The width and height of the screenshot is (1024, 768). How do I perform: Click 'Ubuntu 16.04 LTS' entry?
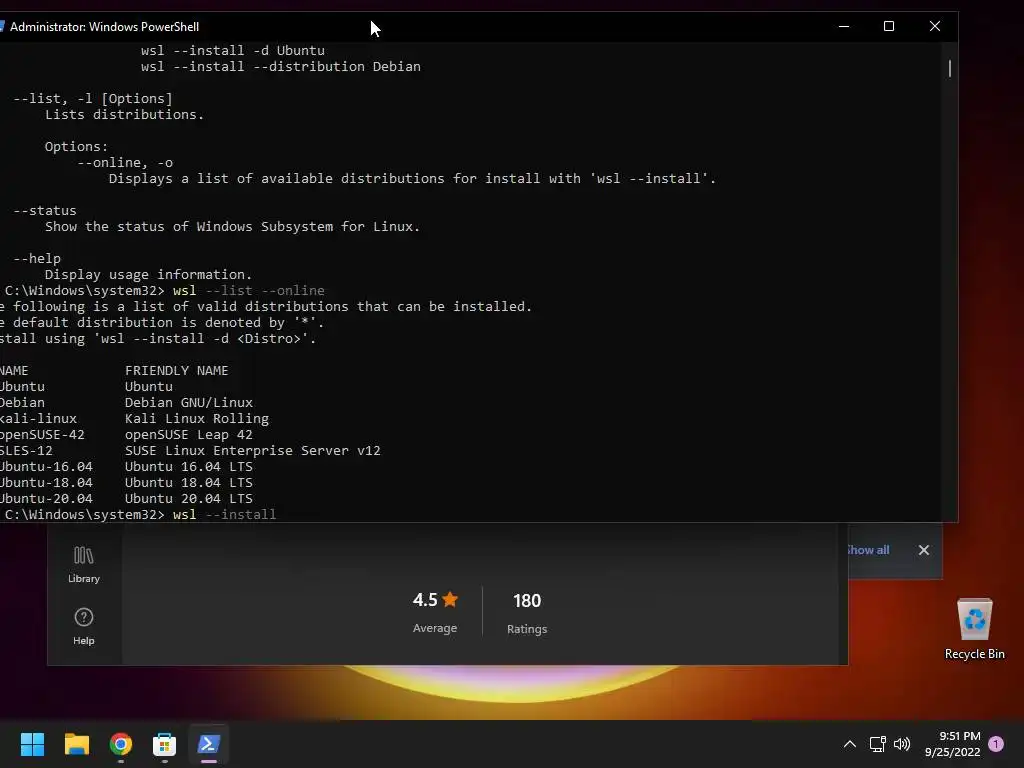[x=189, y=466]
